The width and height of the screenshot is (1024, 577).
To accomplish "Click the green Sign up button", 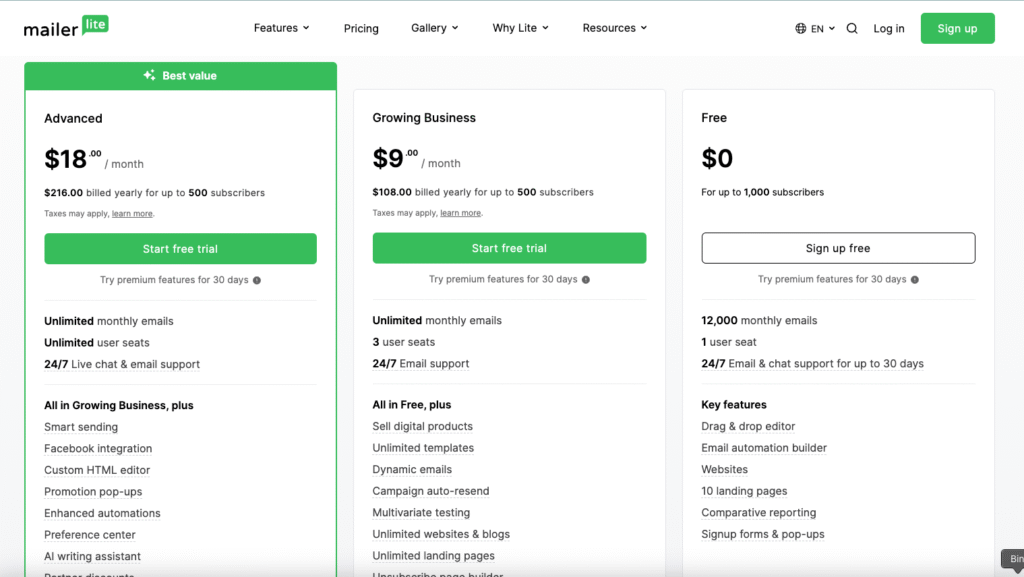I will [957, 28].
